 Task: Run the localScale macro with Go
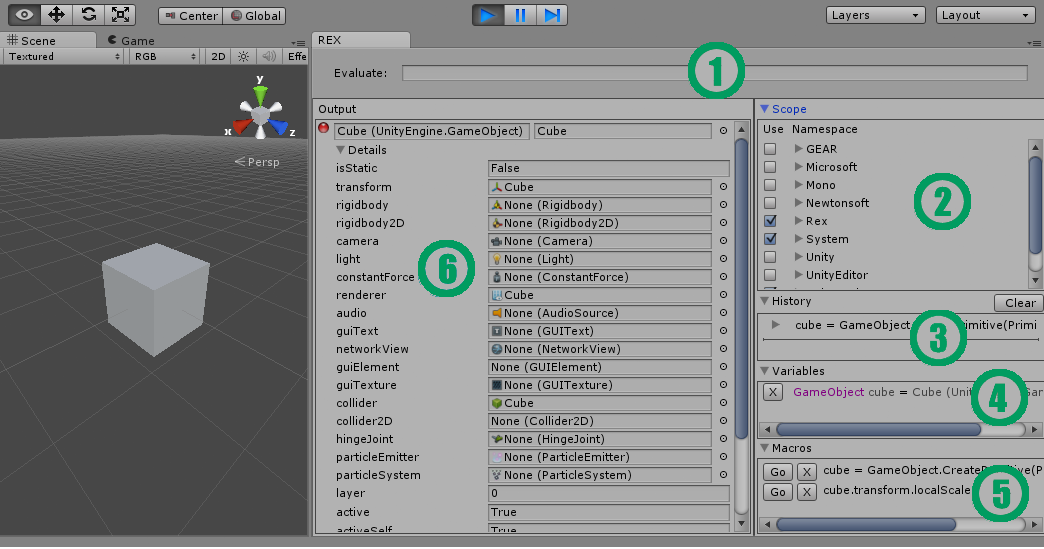click(778, 492)
